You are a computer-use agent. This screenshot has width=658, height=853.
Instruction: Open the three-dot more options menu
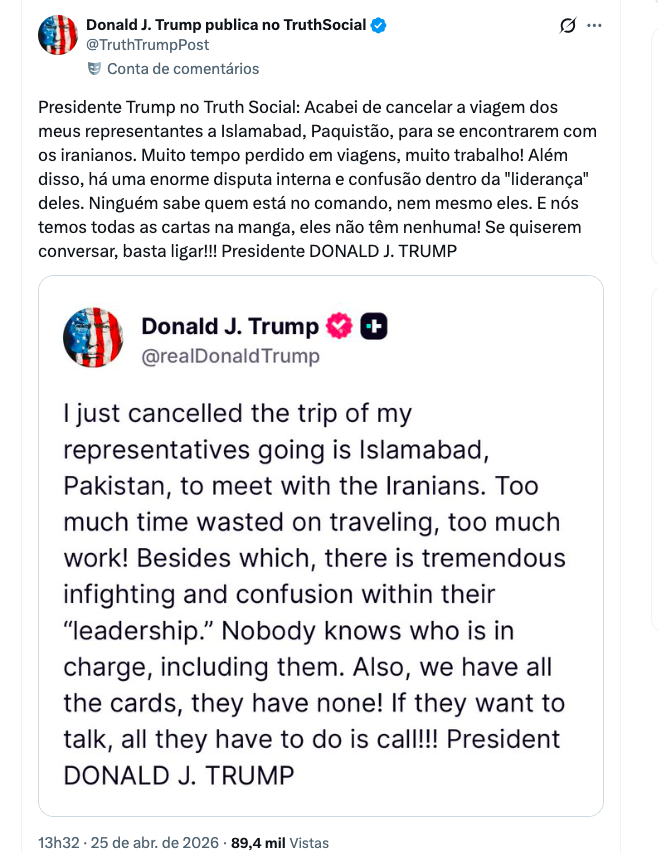595,26
